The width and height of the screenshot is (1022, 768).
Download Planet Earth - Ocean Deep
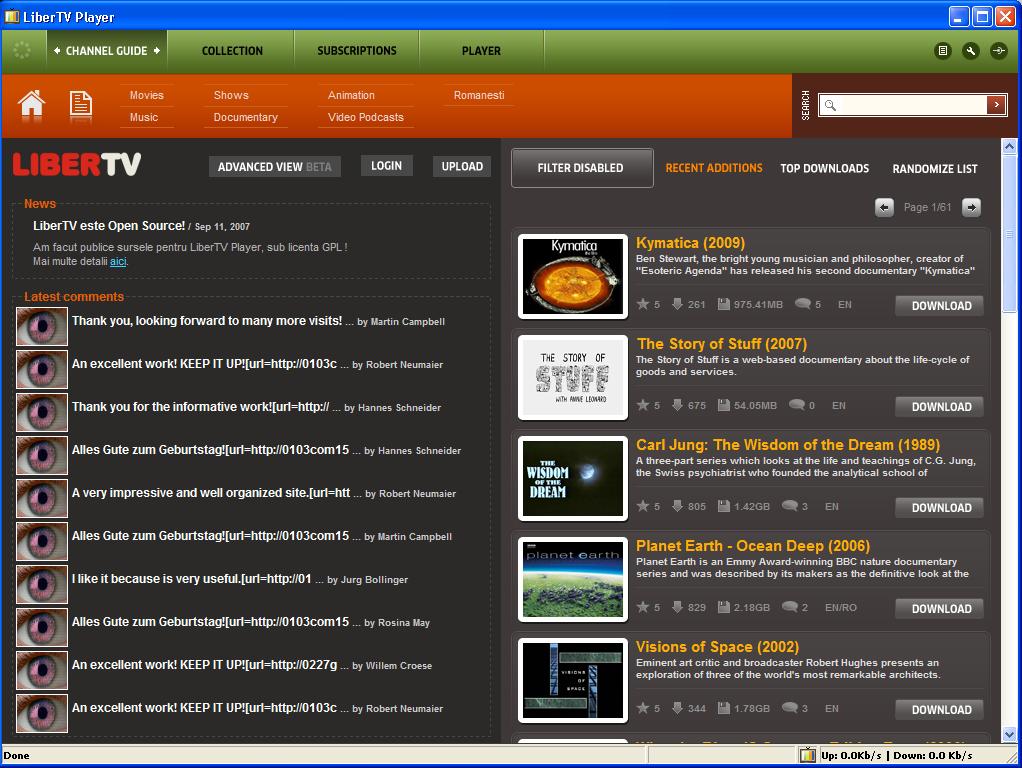(941, 609)
